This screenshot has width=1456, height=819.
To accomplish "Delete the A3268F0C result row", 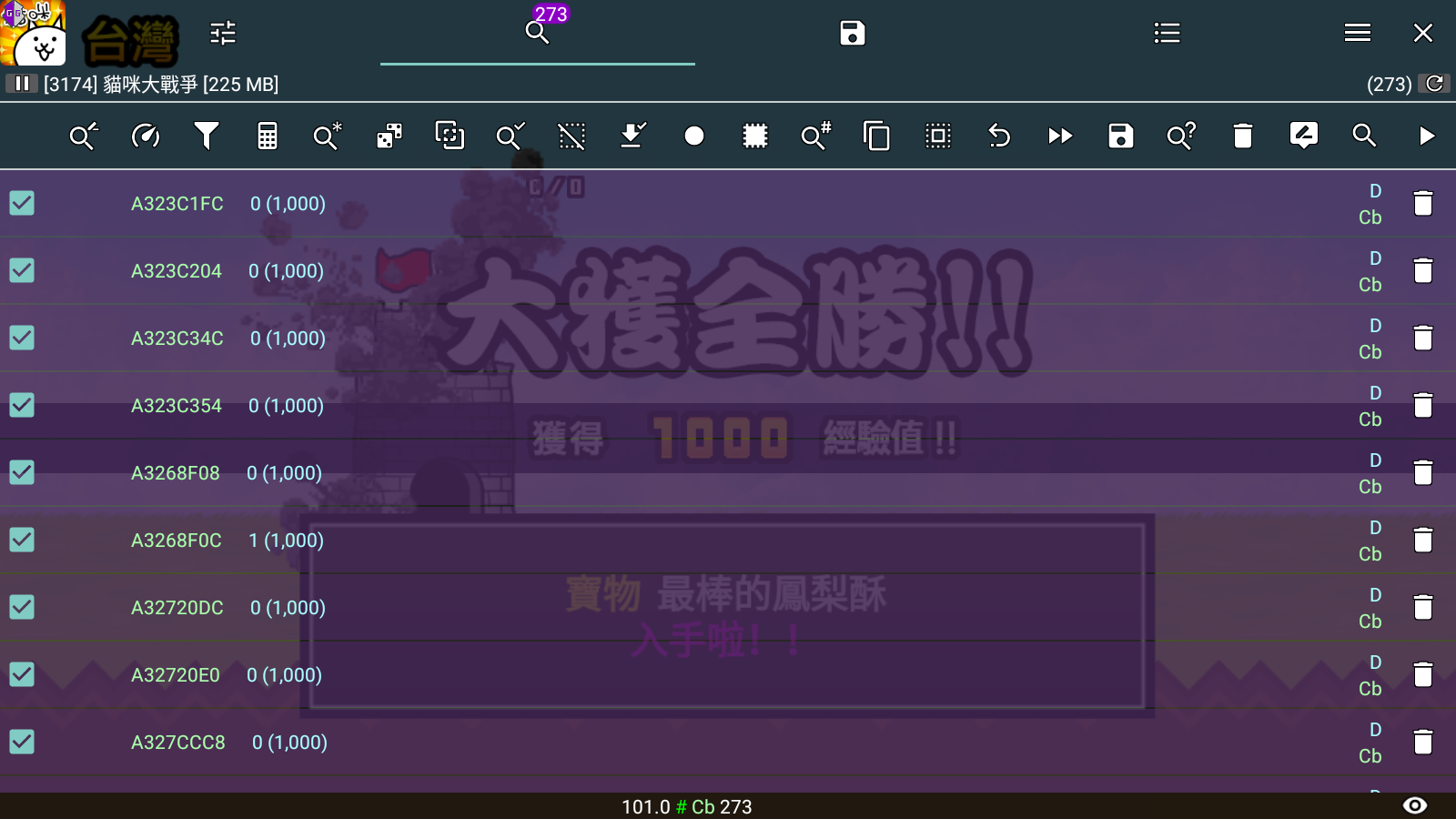I will tap(1423, 540).
